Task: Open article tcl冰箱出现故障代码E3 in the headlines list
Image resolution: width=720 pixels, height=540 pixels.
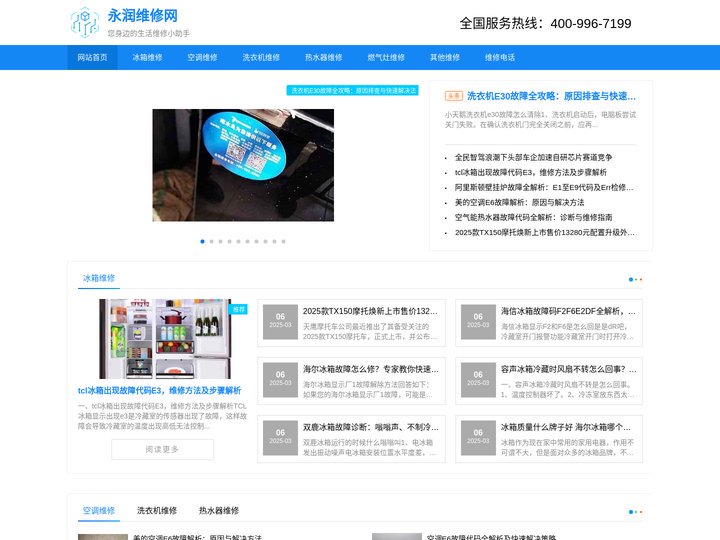Action: [x=531, y=172]
